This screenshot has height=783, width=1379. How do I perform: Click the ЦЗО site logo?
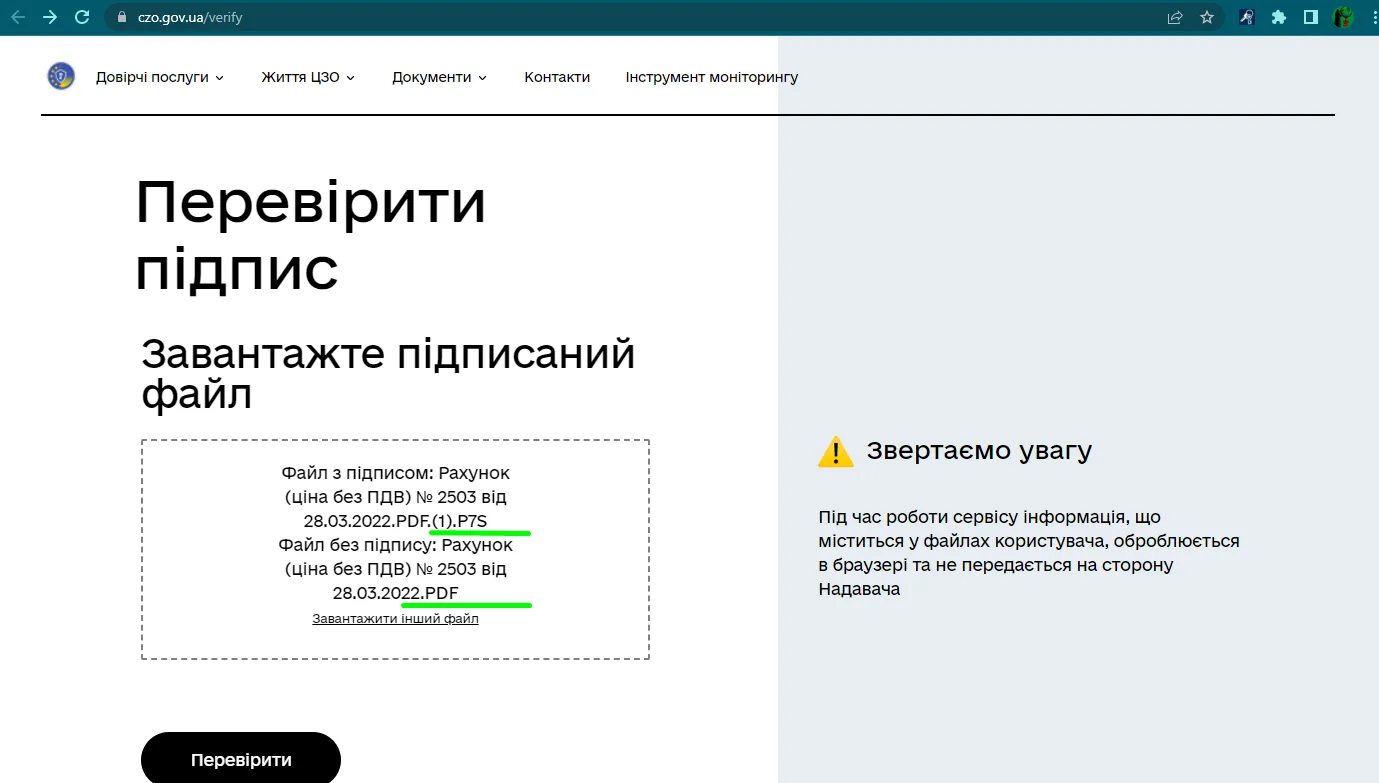pyautogui.click(x=61, y=76)
